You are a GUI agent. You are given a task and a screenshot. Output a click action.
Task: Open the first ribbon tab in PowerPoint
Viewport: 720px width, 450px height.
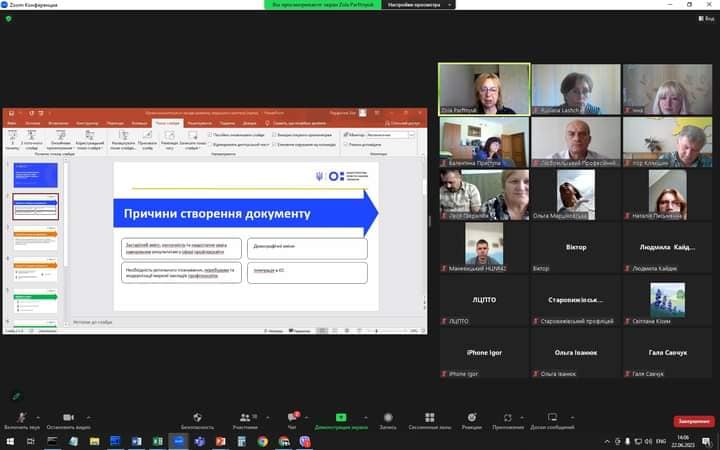pyautogui.click(x=14, y=123)
